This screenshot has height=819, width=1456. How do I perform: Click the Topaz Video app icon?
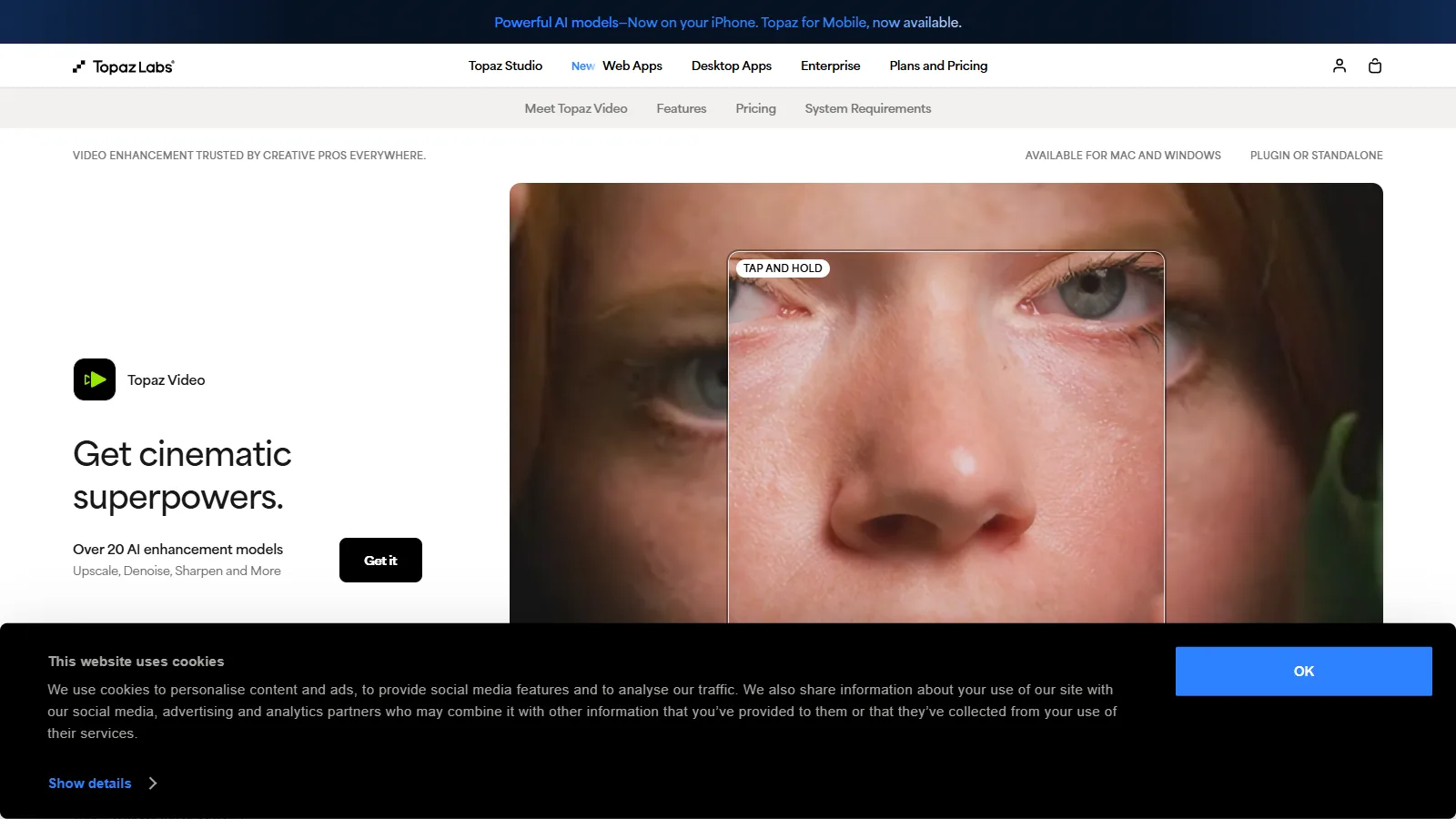point(95,379)
